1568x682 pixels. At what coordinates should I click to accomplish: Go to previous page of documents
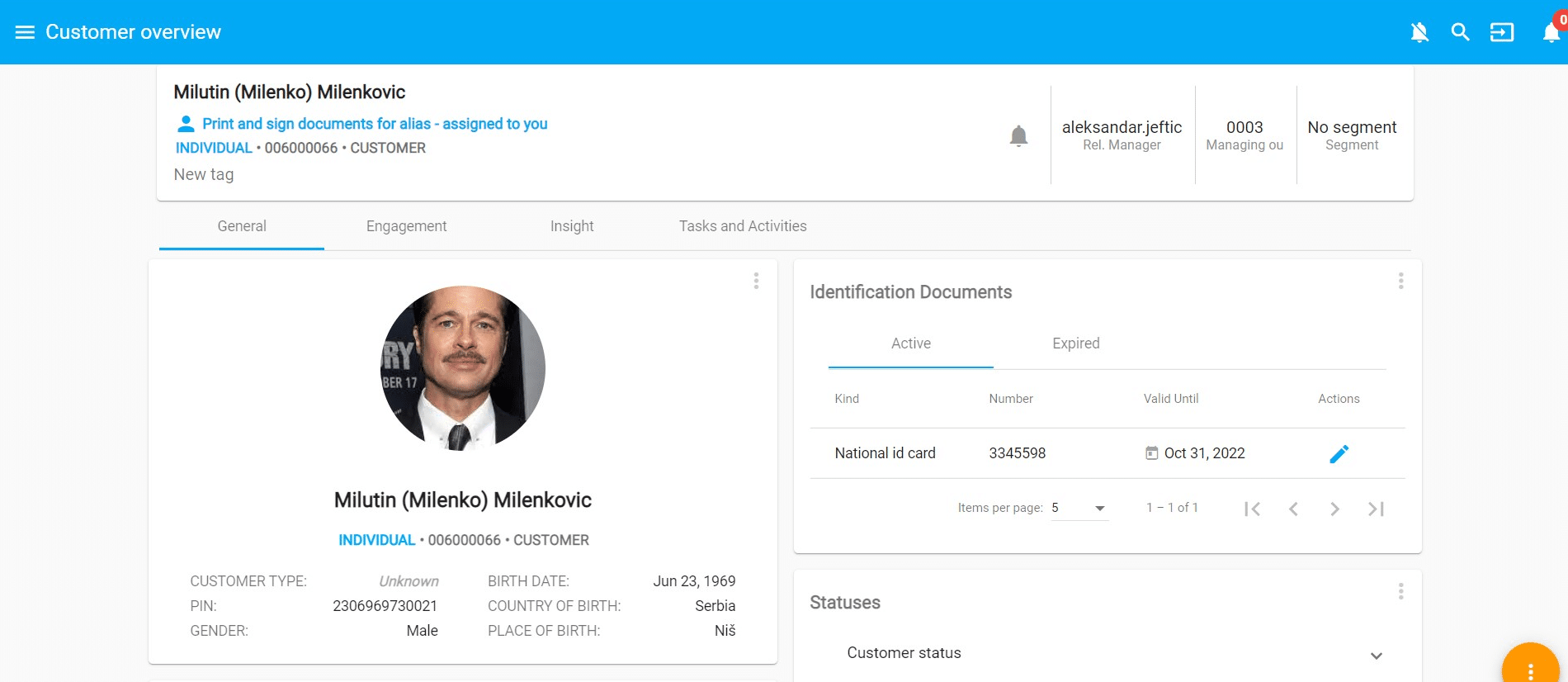[1293, 509]
